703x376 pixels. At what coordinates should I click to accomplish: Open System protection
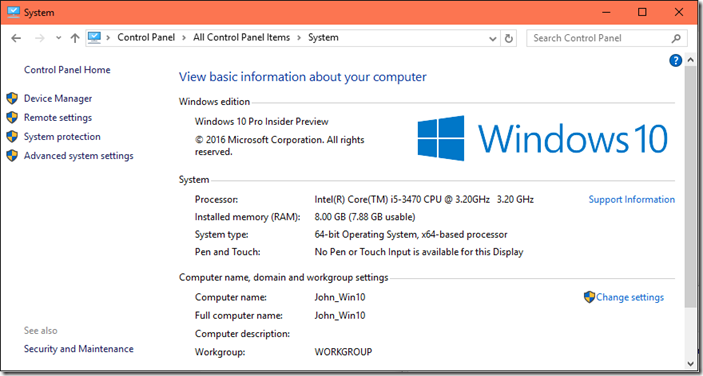pos(62,137)
